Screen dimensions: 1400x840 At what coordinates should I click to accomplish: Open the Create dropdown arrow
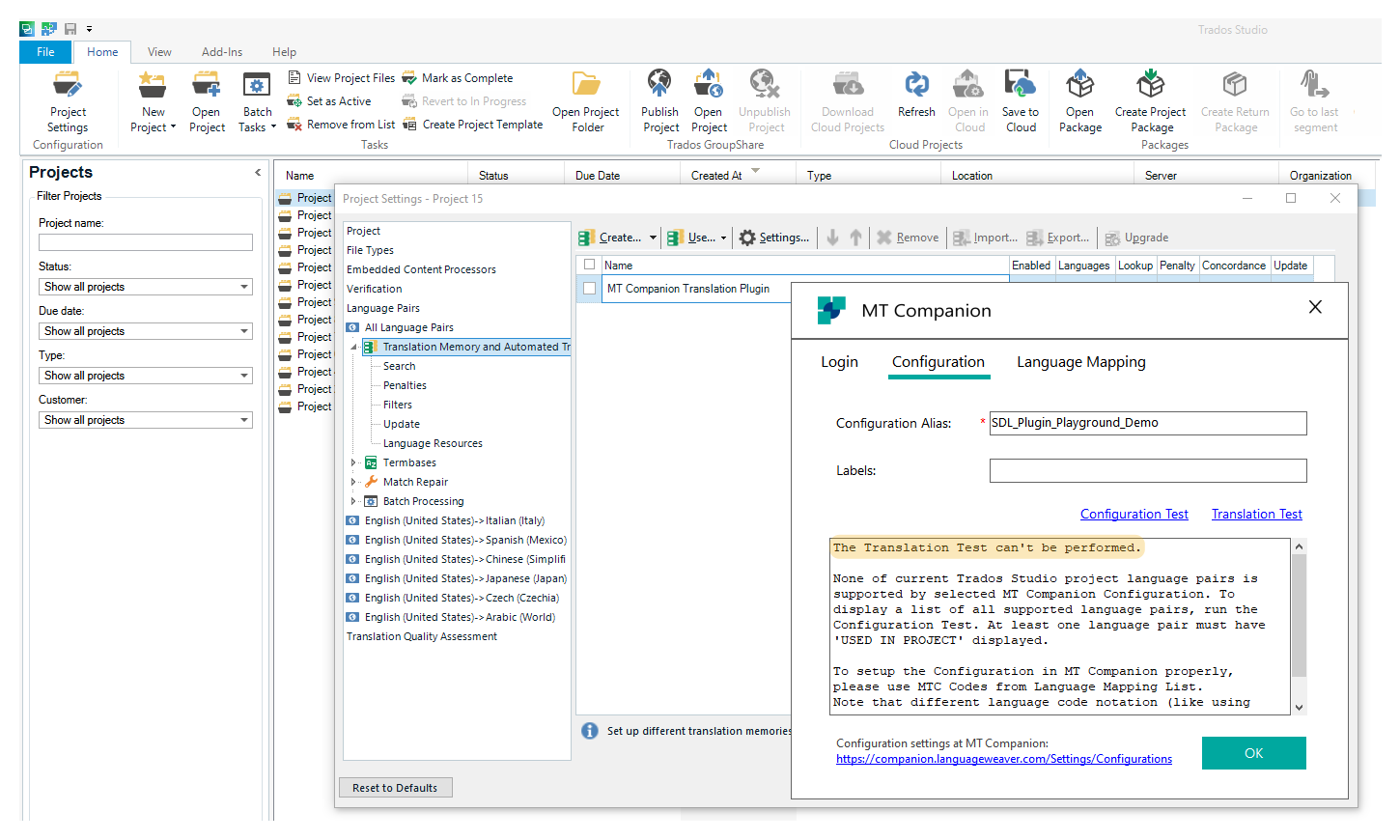[x=653, y=238]
